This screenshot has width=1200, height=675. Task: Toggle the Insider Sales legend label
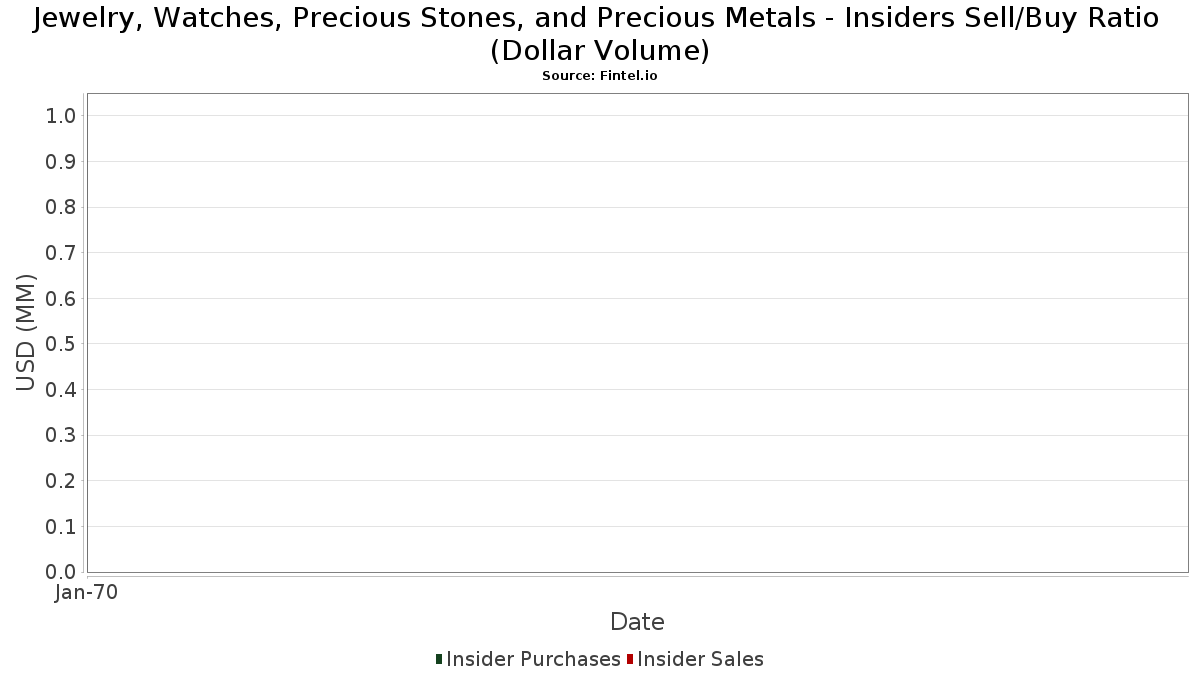(700, 659)
